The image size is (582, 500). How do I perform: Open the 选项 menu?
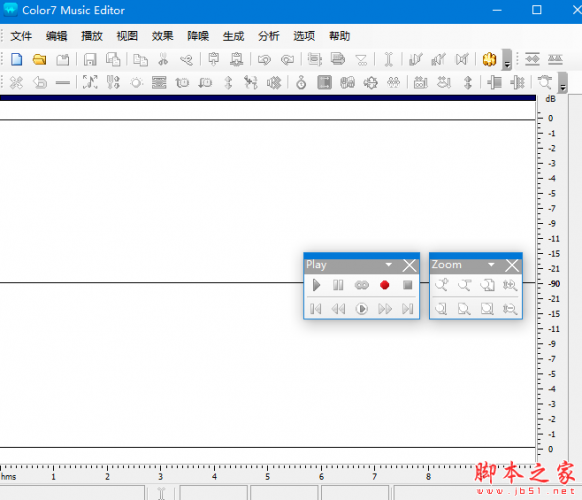(x=304, y=36)
